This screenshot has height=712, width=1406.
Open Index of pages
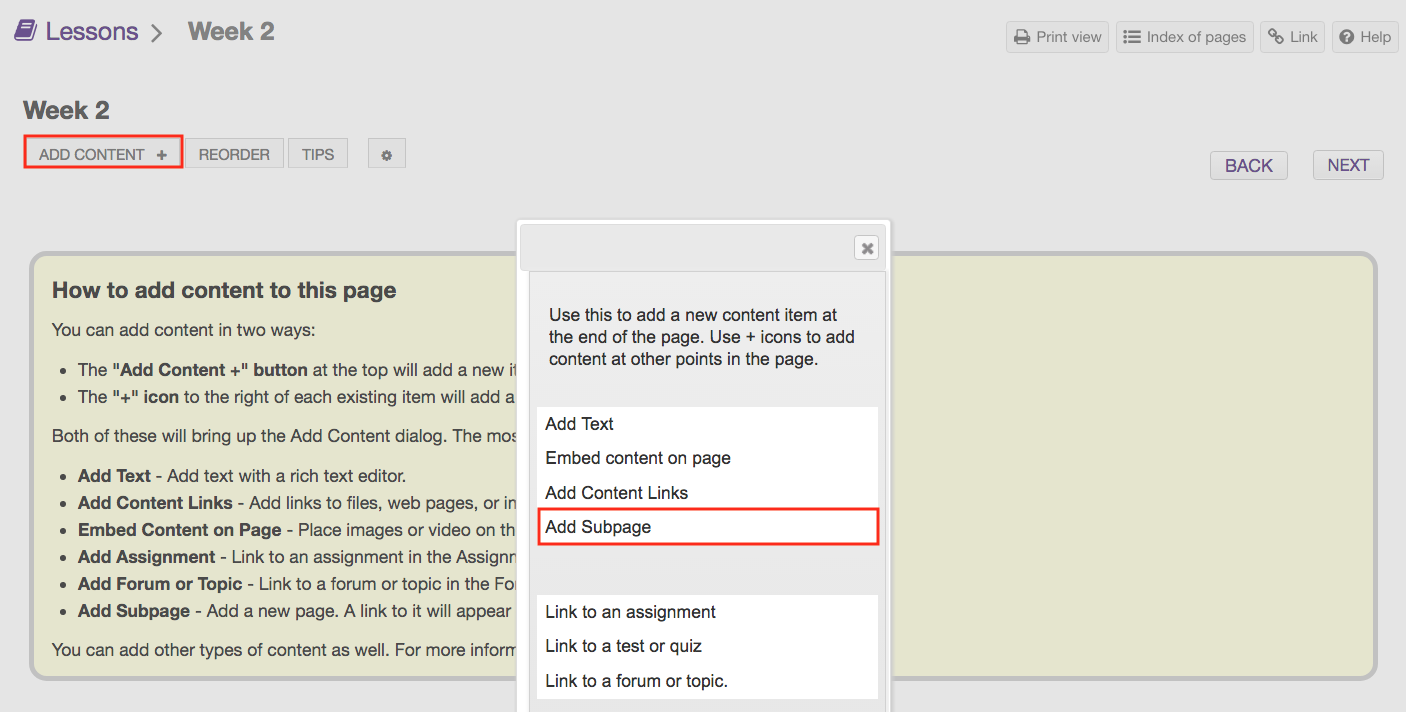1184,37
